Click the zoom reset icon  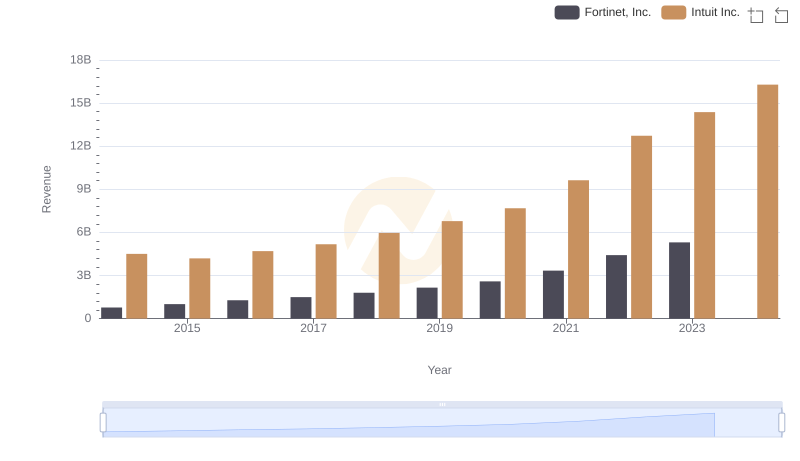(x=781, y=15)
